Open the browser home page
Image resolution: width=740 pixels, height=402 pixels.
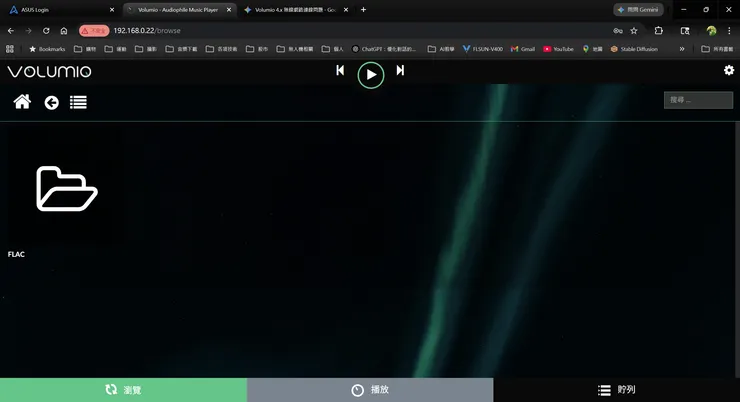(64, 31)
